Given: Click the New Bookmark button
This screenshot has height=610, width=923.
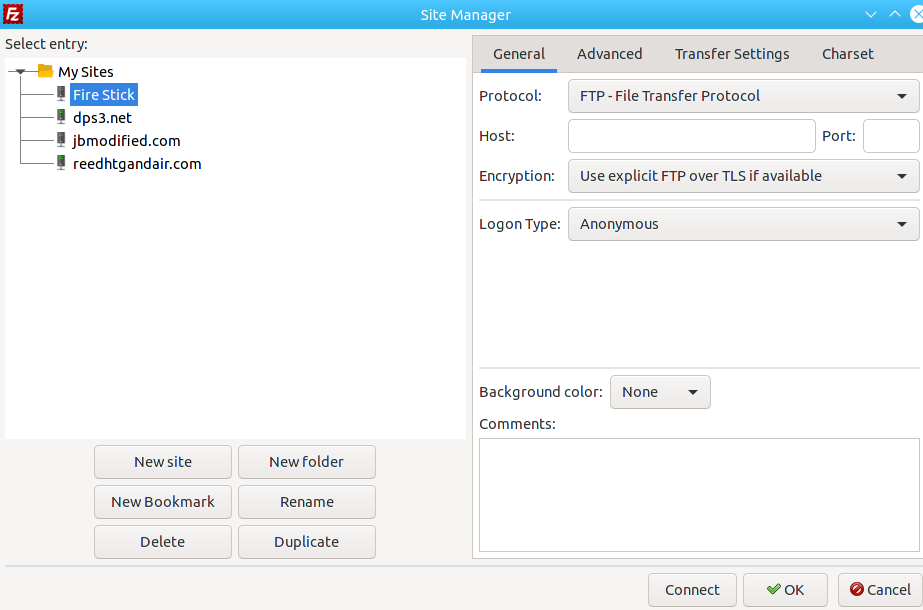Looking at the screenshot, I should coord(163,502).
